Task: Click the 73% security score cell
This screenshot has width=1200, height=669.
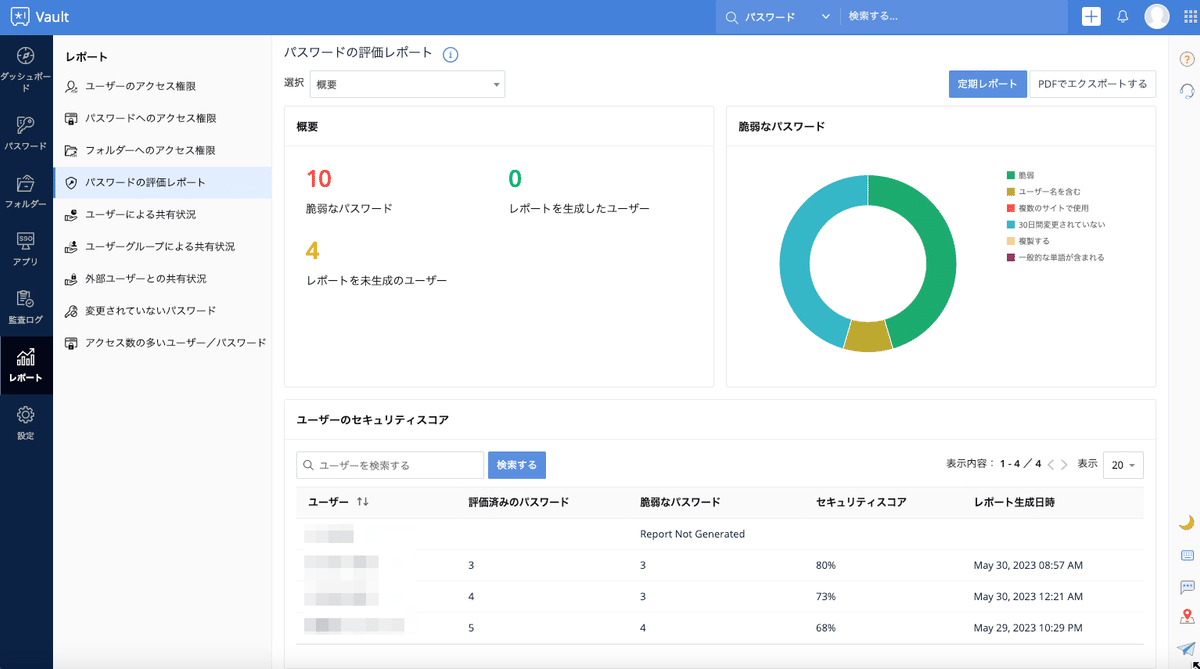Action: click(x=826, y=596)
